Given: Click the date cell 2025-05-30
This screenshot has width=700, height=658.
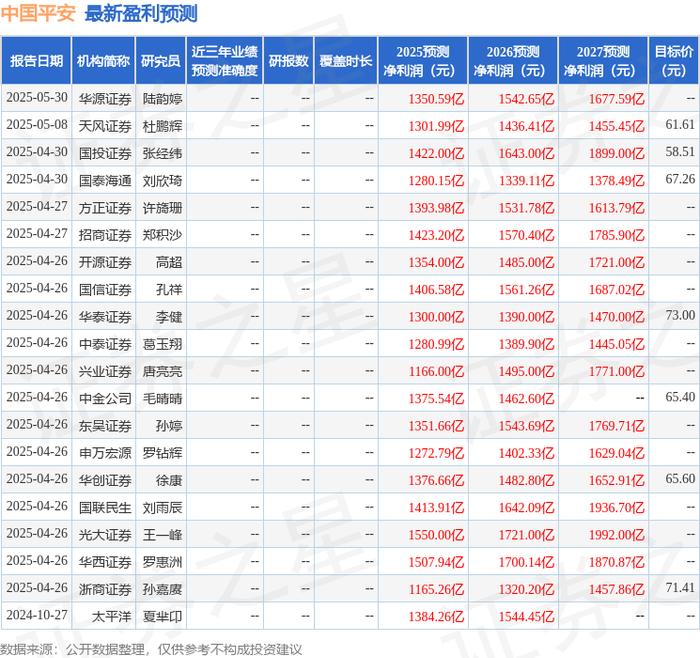Looking at the screenshot, I should [37, 98].
